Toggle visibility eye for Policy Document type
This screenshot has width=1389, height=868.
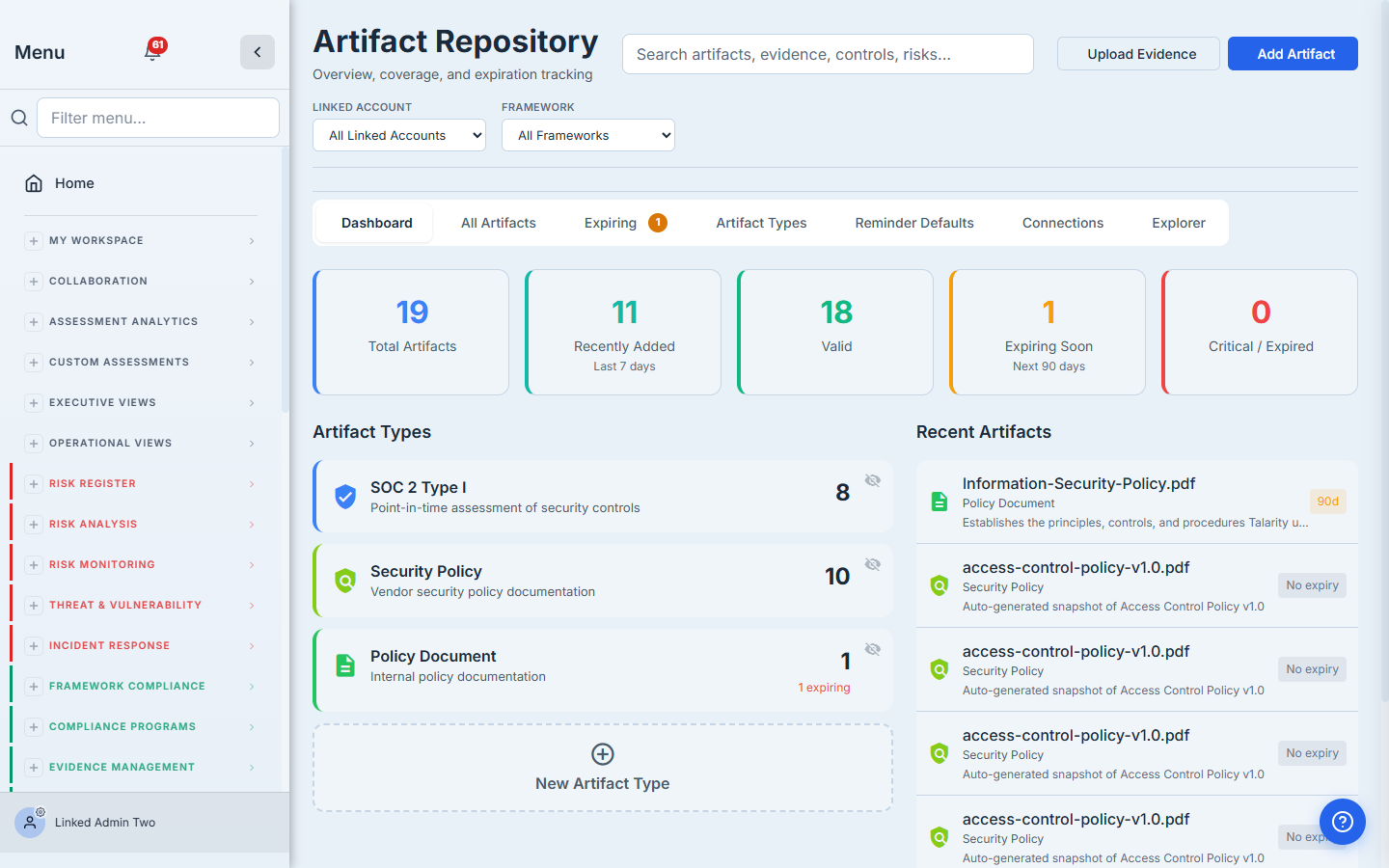(x=873, y=649)
